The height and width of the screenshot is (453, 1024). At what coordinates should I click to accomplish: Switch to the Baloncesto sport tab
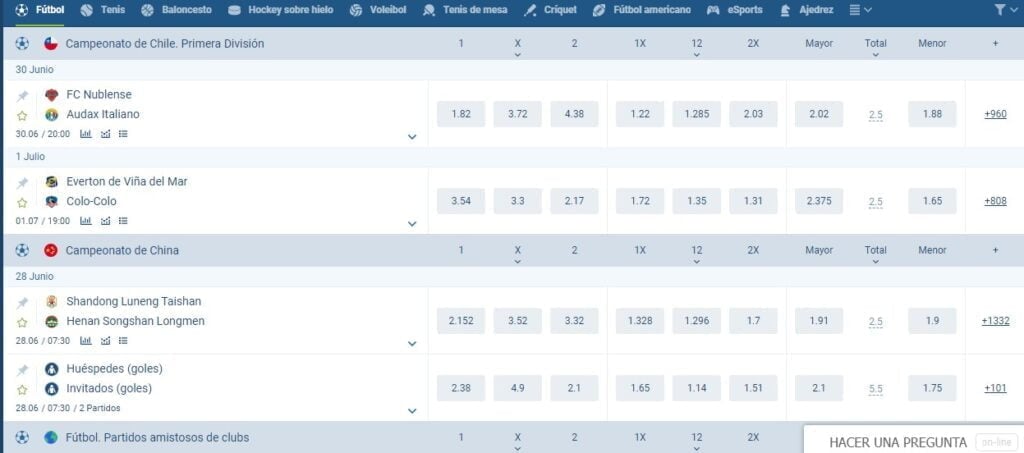point(176,10)
